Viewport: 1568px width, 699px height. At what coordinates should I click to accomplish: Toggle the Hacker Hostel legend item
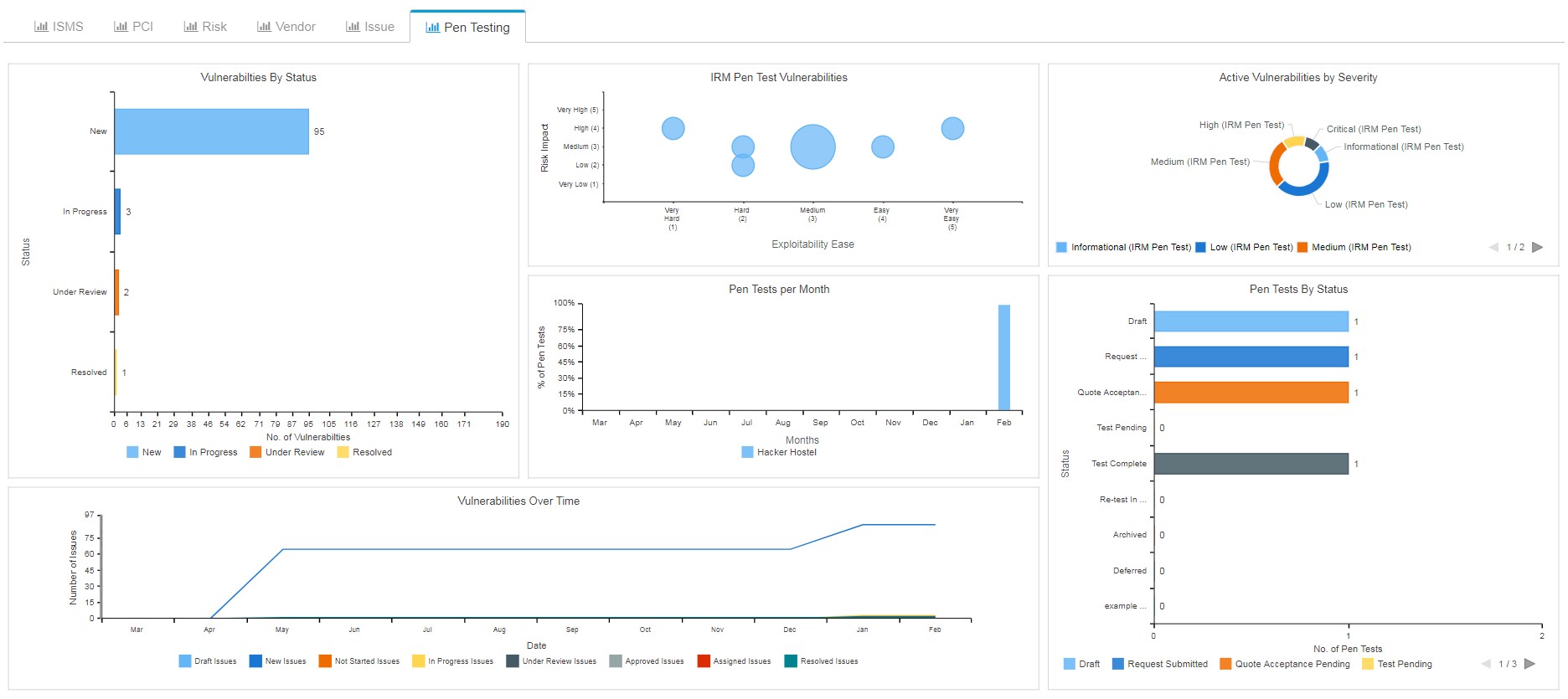click(x=779, y=452)
